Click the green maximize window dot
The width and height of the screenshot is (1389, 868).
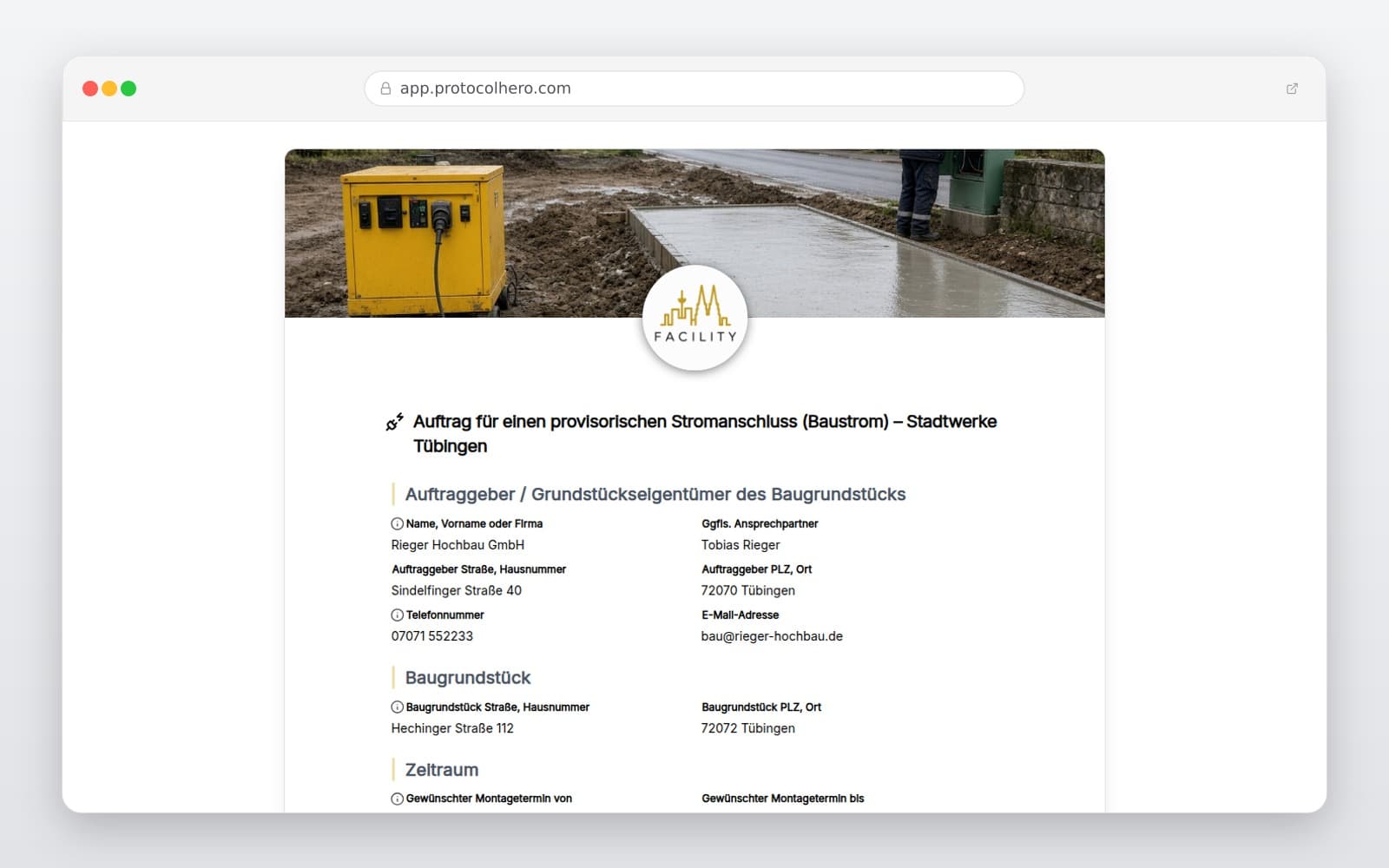[128, 89]
